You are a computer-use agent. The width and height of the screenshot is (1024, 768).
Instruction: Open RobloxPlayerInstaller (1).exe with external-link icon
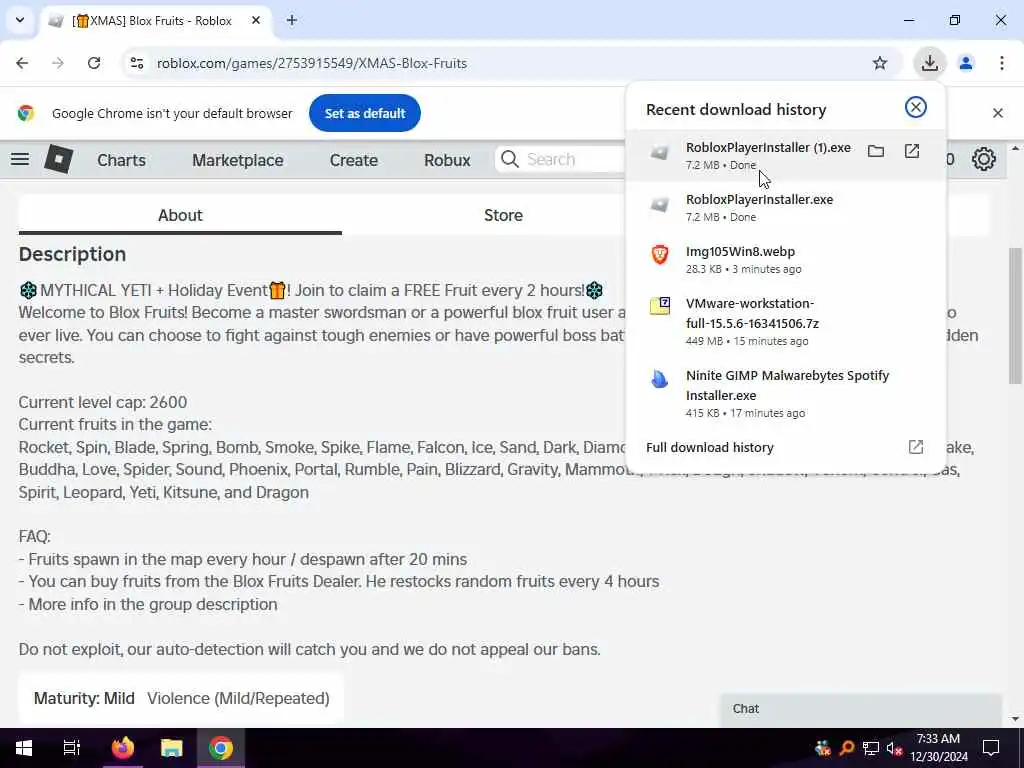pyautogui.click(x=912, y=152)
